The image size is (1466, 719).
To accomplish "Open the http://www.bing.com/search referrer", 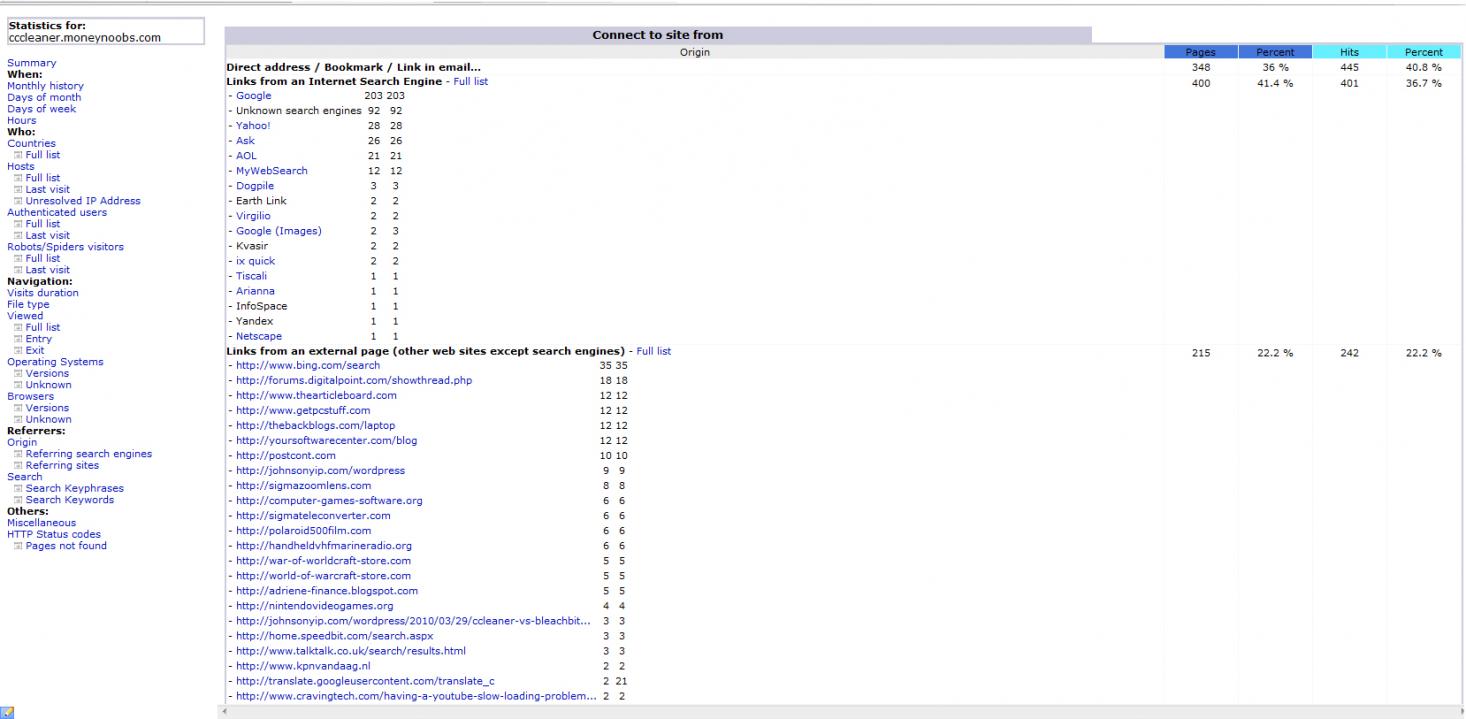I will [x=308, y=366].
